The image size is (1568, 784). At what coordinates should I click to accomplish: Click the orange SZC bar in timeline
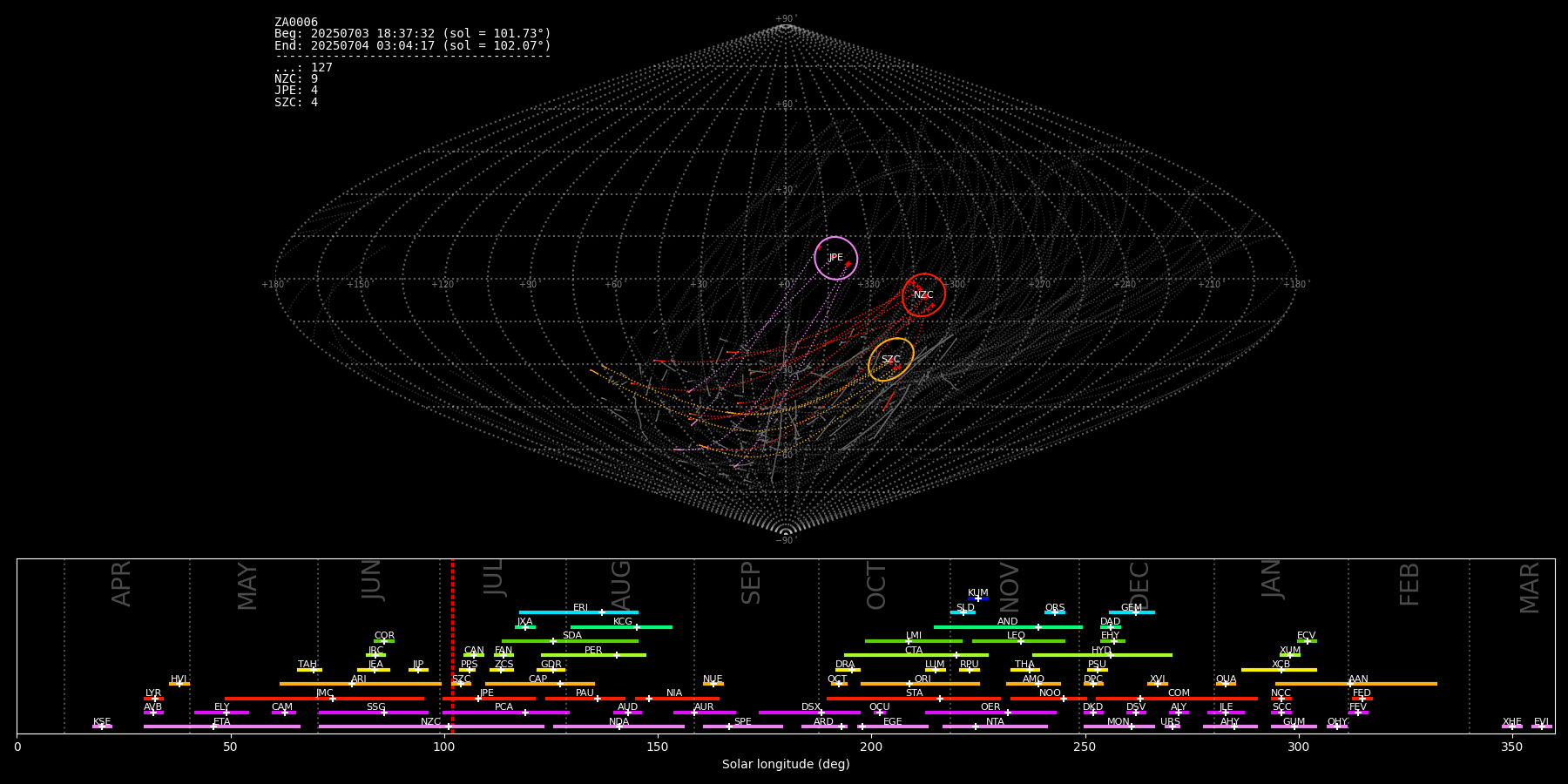coord(462,684)
